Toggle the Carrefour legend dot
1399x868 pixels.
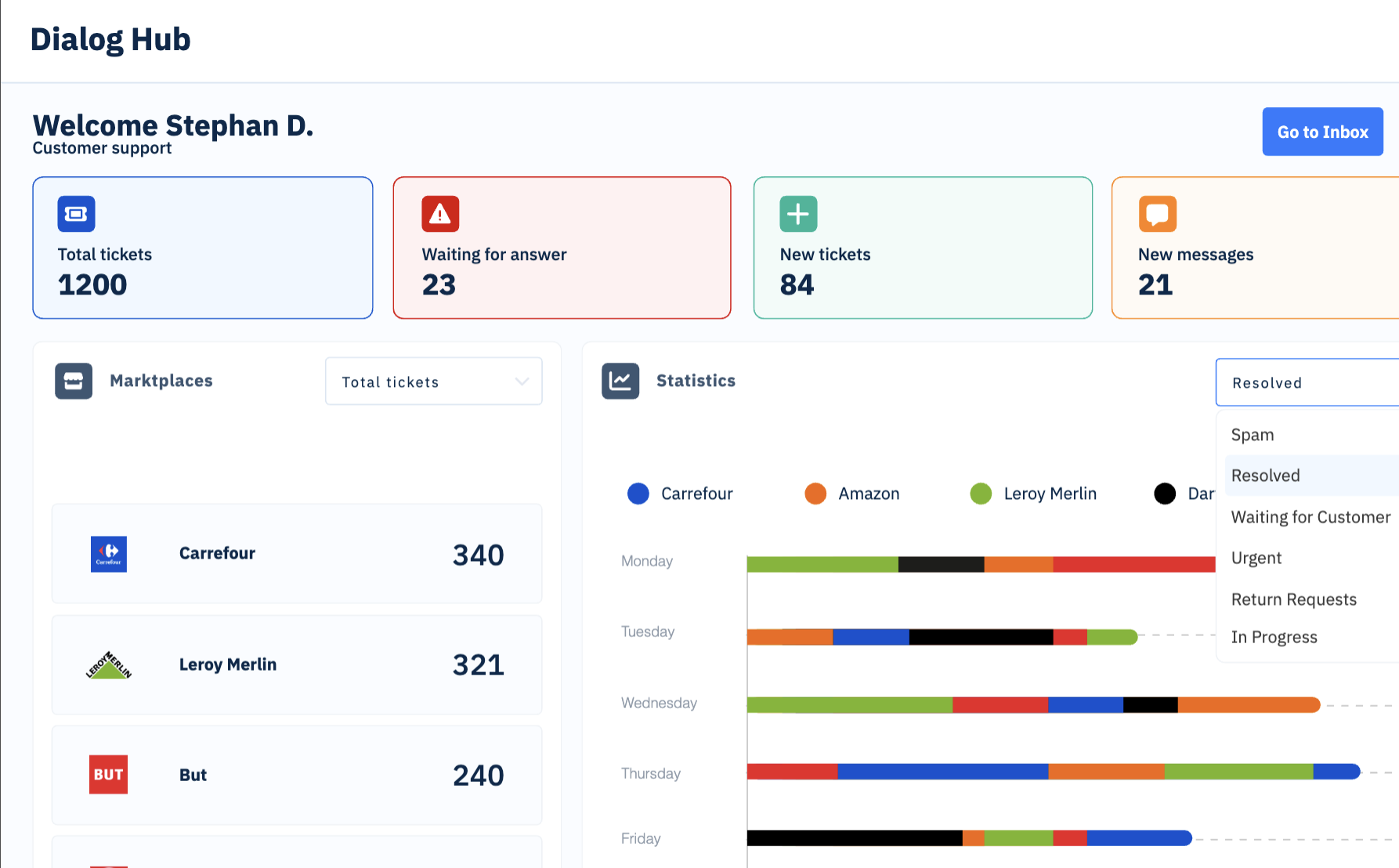pyautogui.click(x=638, y=494)
